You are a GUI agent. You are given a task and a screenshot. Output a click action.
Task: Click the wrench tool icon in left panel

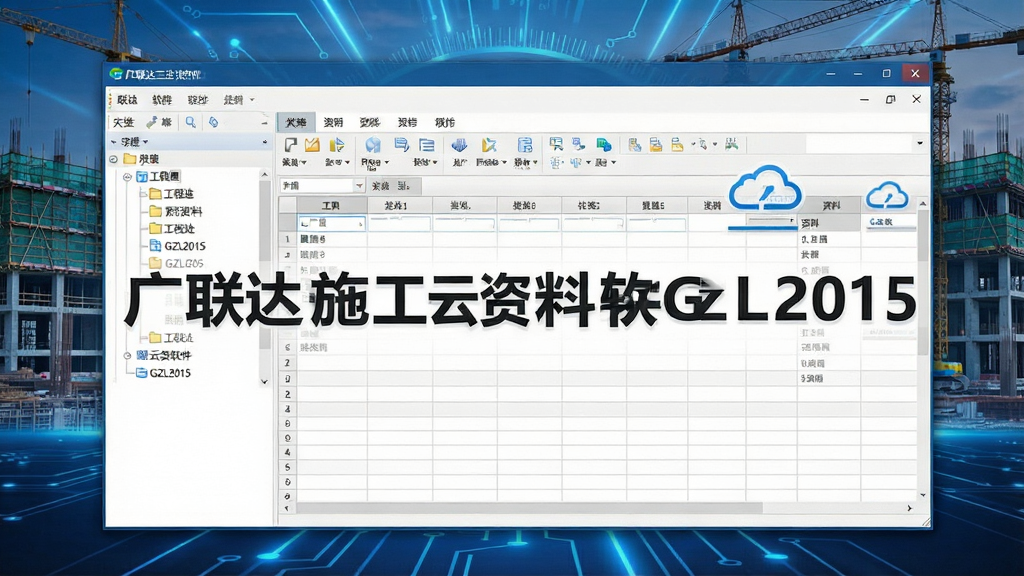tap(152, 122)
